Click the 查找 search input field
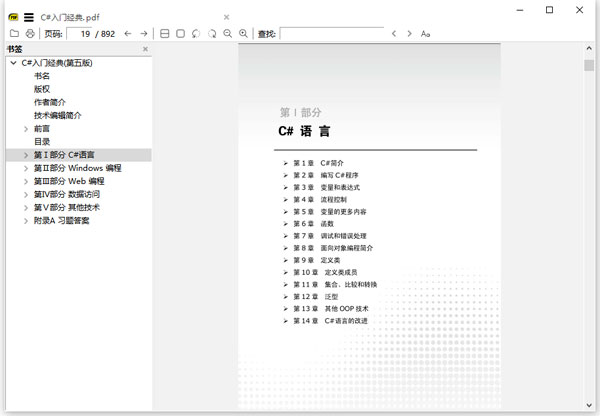 click(332, 34)
